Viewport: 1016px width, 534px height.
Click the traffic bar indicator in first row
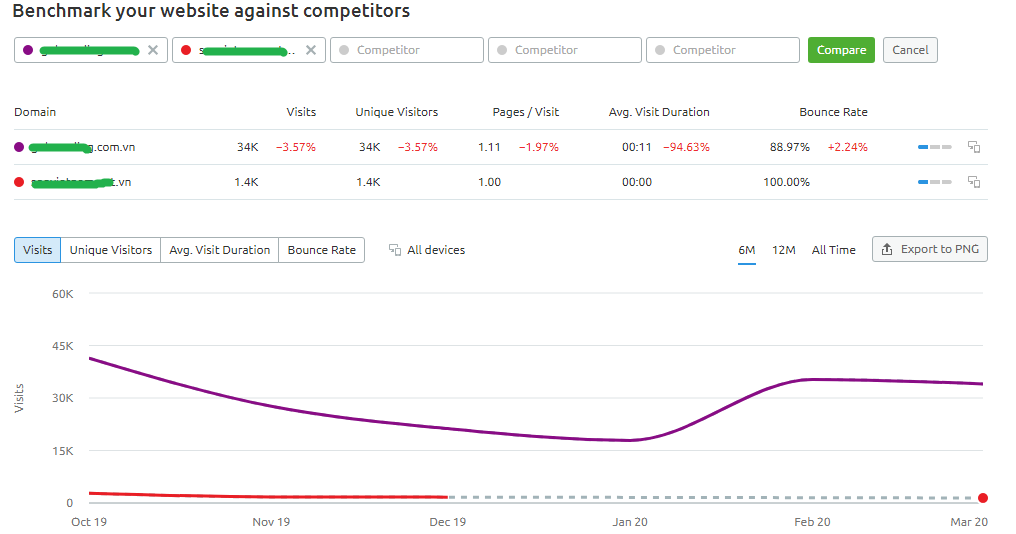935,147
